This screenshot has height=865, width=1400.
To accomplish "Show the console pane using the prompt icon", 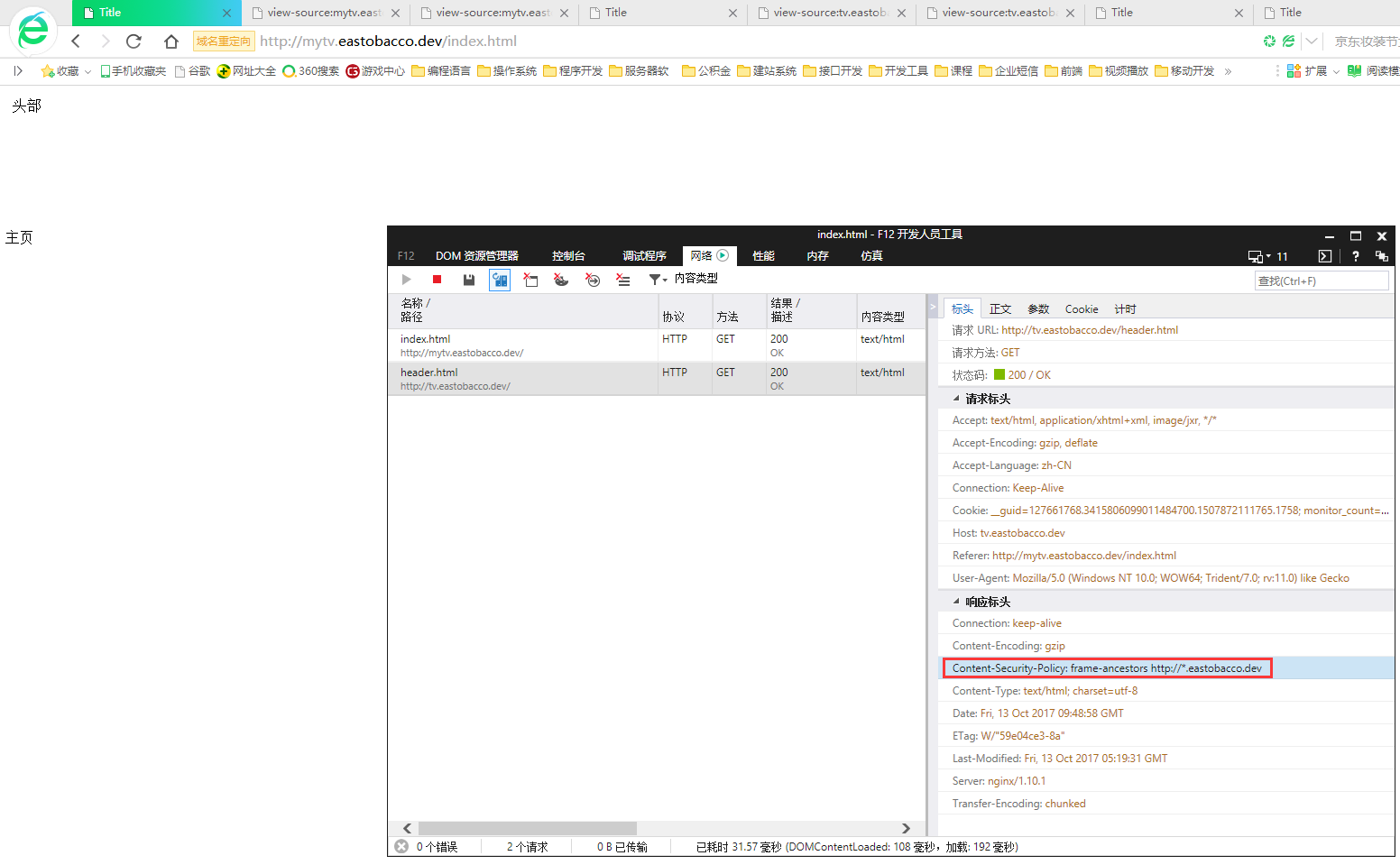I will click(1324, 256).
